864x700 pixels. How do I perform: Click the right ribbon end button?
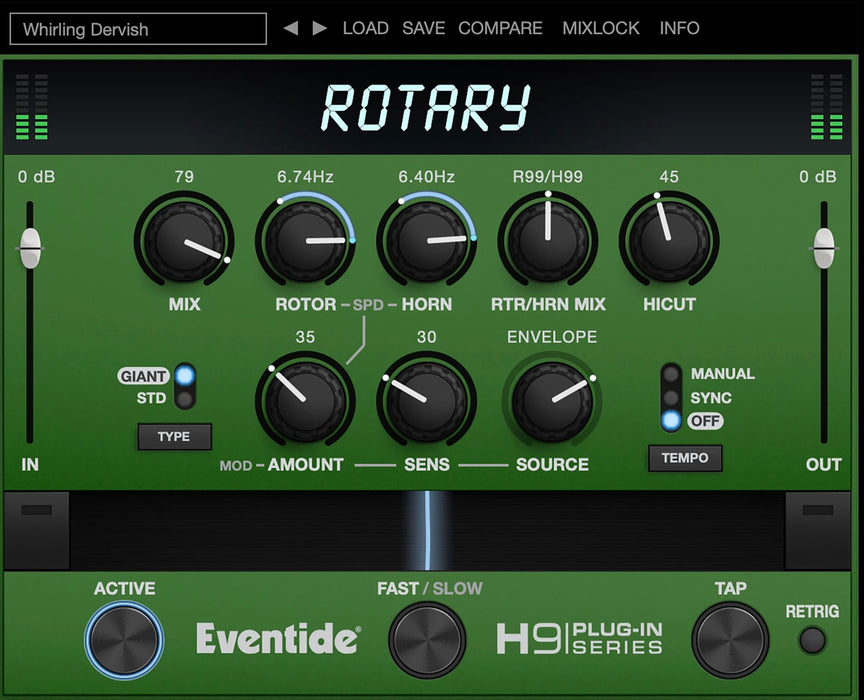click(x=818, y=530)
